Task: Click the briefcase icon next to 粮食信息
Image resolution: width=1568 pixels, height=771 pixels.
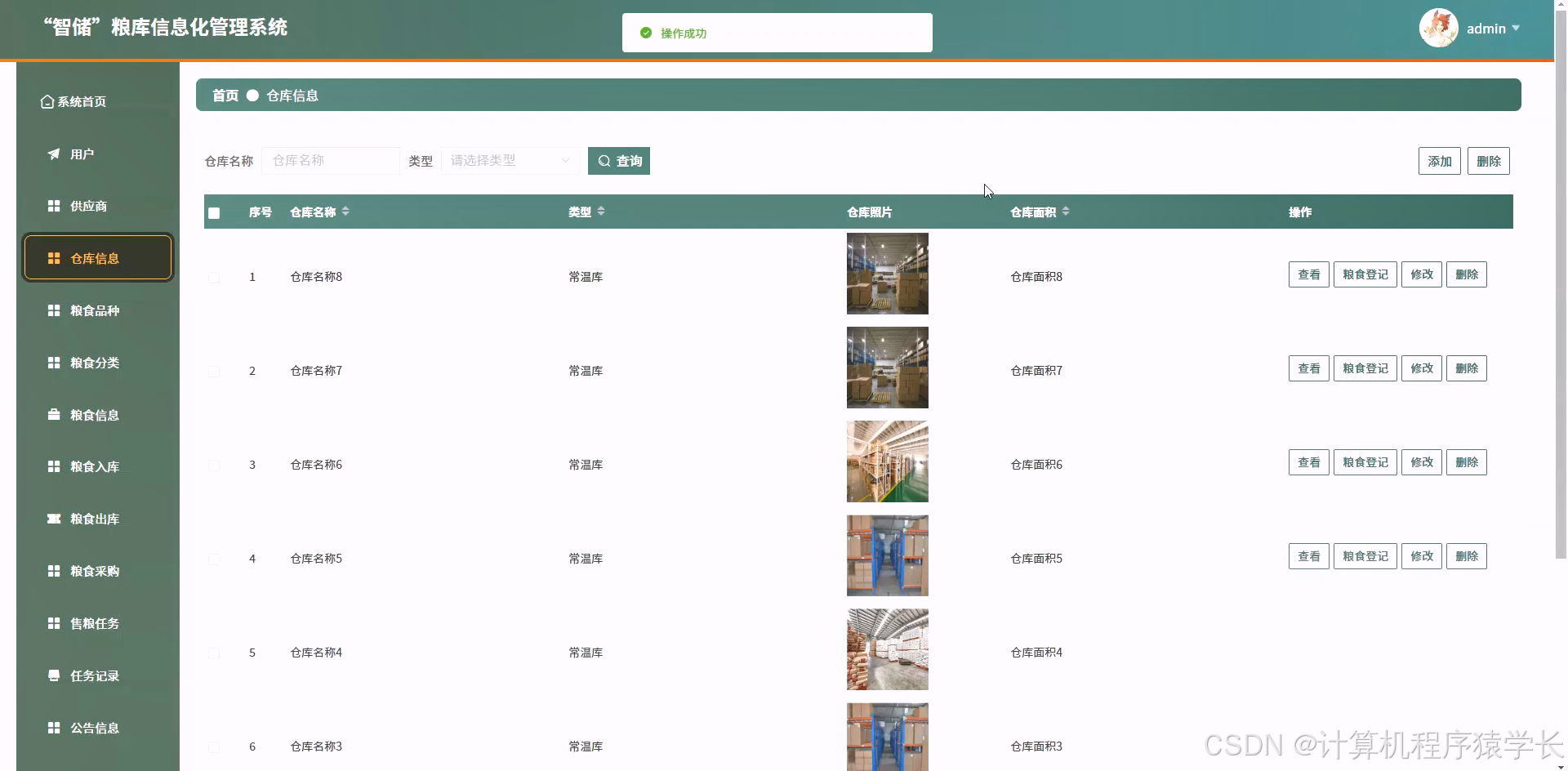Action: coord(53,414)
